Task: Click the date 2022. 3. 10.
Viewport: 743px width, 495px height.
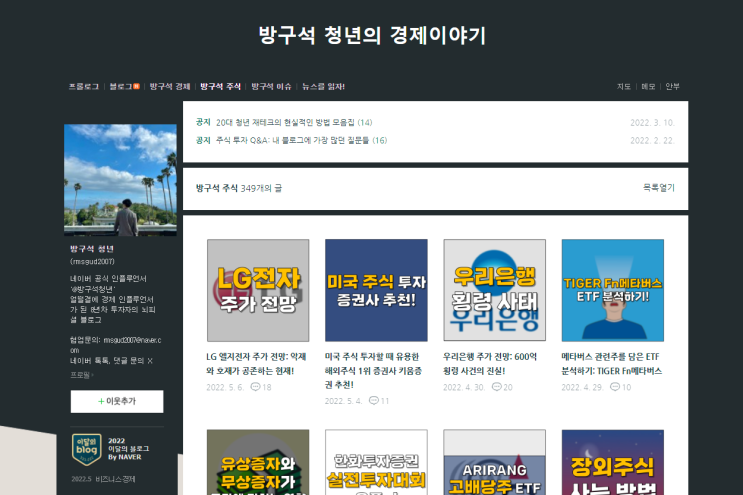Action: (652, 123)
